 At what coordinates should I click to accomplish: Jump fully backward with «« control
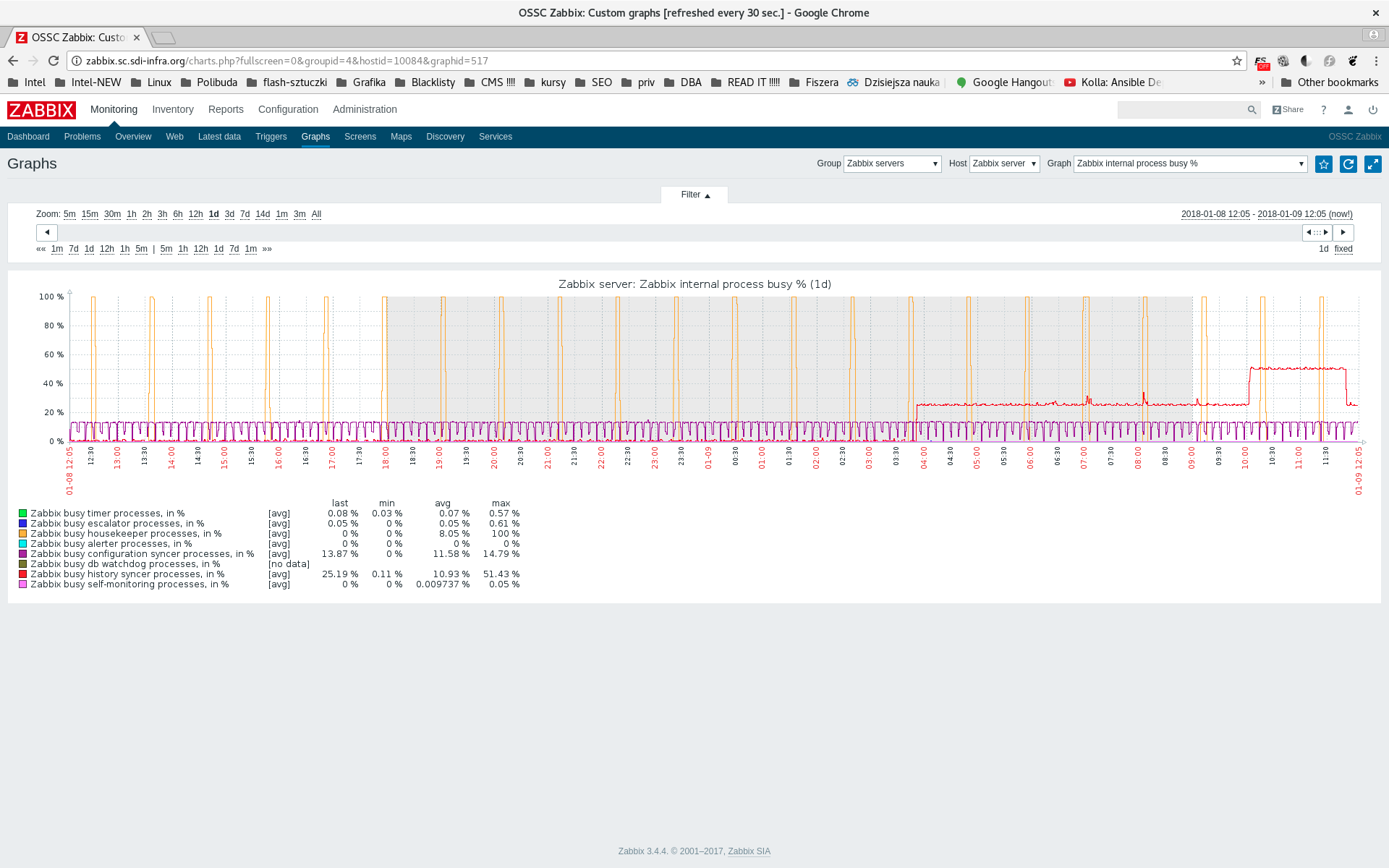click(x=41, y=249)
